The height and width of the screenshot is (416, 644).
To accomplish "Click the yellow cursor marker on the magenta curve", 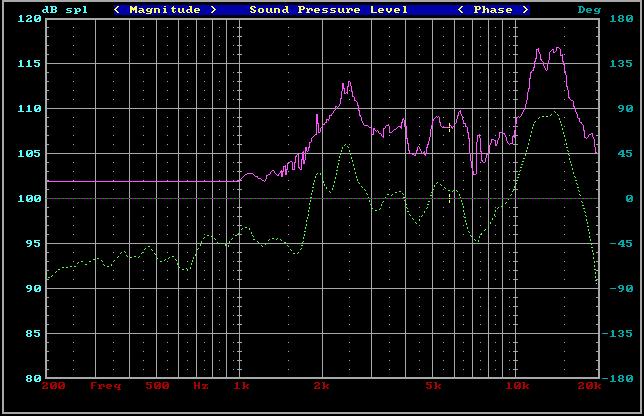I will pyautogui.click(x=450, y=127).
